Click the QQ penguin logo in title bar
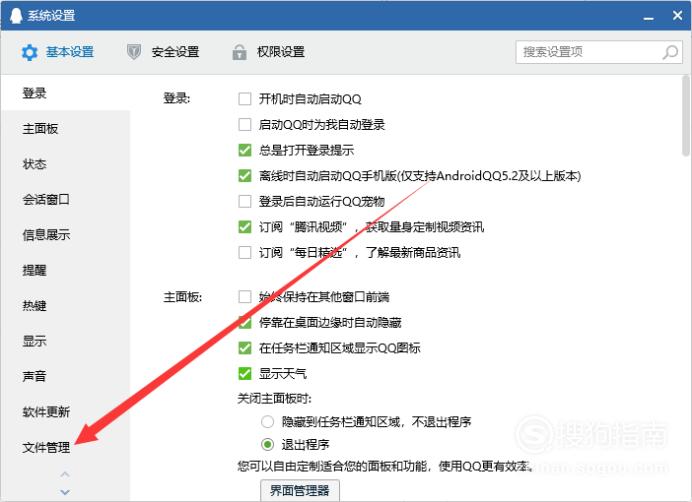This screenshot has width=692, height=502. pyautogui.click(x=16, y=15)
